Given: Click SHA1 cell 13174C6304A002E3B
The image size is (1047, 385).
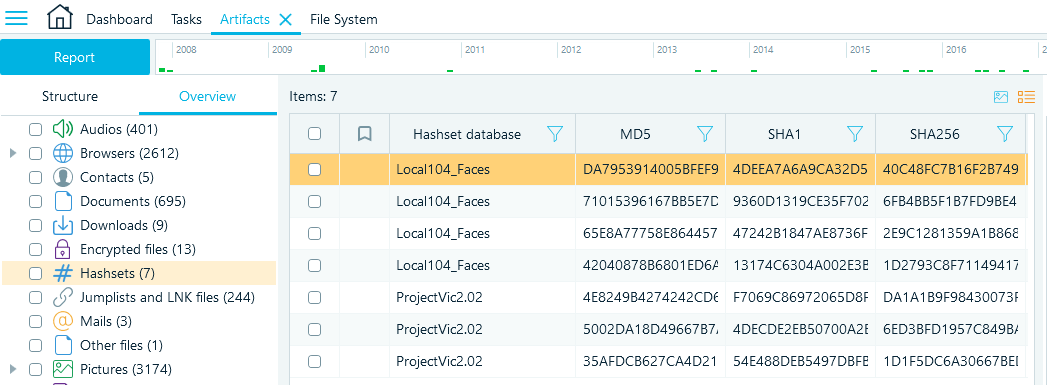Looking at the screenshot, I should click(x=800, y=266).
